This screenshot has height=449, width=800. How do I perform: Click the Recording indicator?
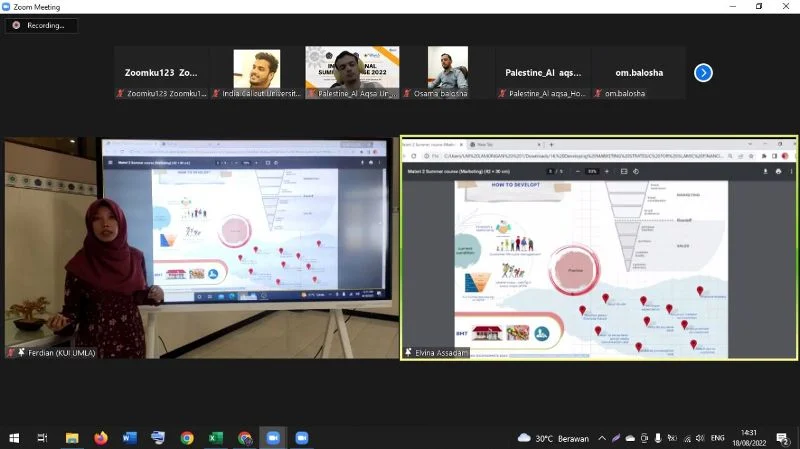coord(41,25)
